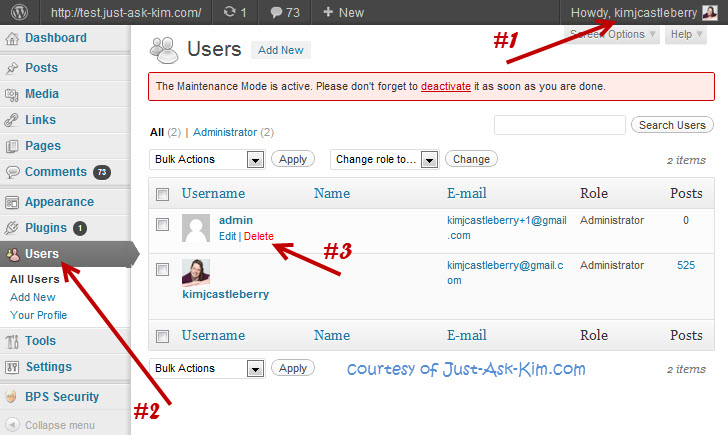Click the kimjcastleberry profile photo in table
728x435 pixels.
click(x=195, y=272)
